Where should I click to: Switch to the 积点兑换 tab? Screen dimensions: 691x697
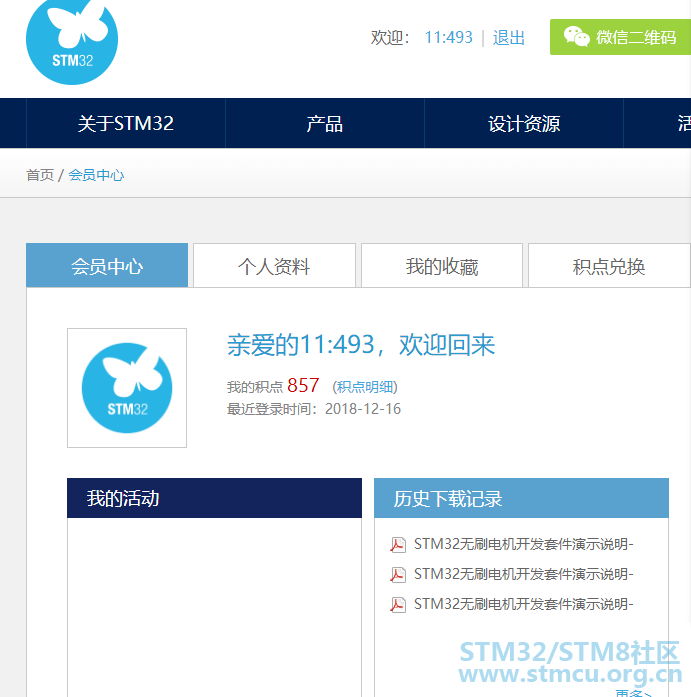[x=609, y=266]
